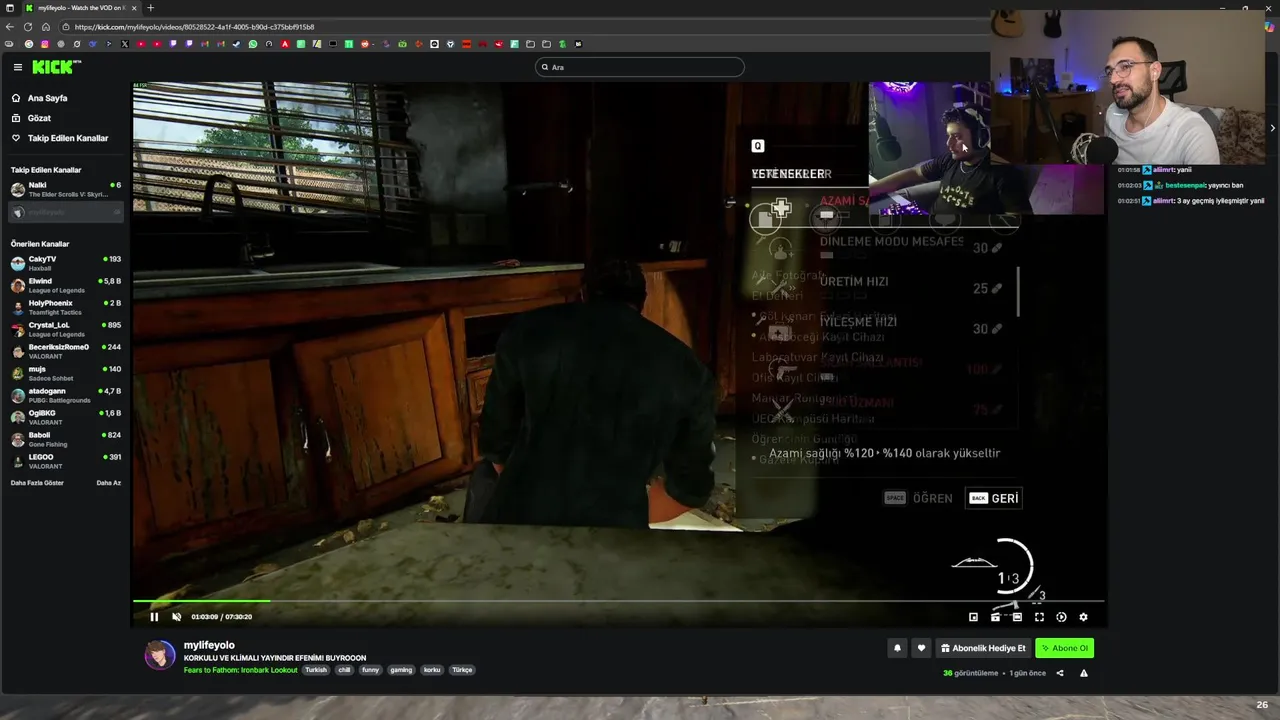Open a new browser tab
This screenshot has height=720, width=1280.
150,8
